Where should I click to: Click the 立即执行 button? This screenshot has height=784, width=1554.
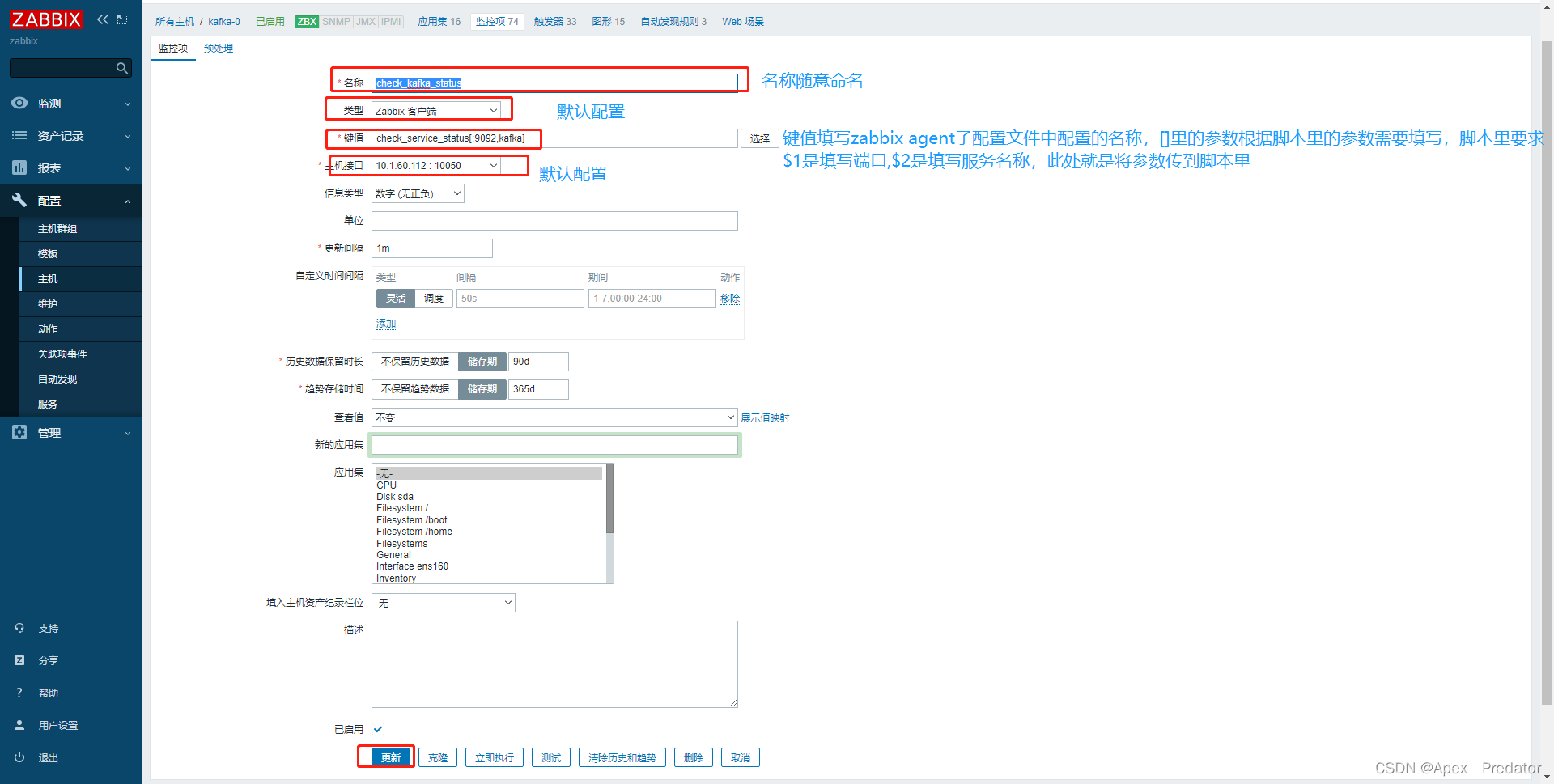(495, 757)
